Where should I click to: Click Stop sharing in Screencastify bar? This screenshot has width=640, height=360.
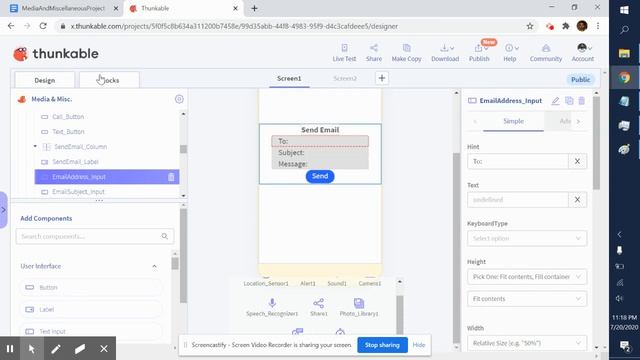tap(382, 345)
